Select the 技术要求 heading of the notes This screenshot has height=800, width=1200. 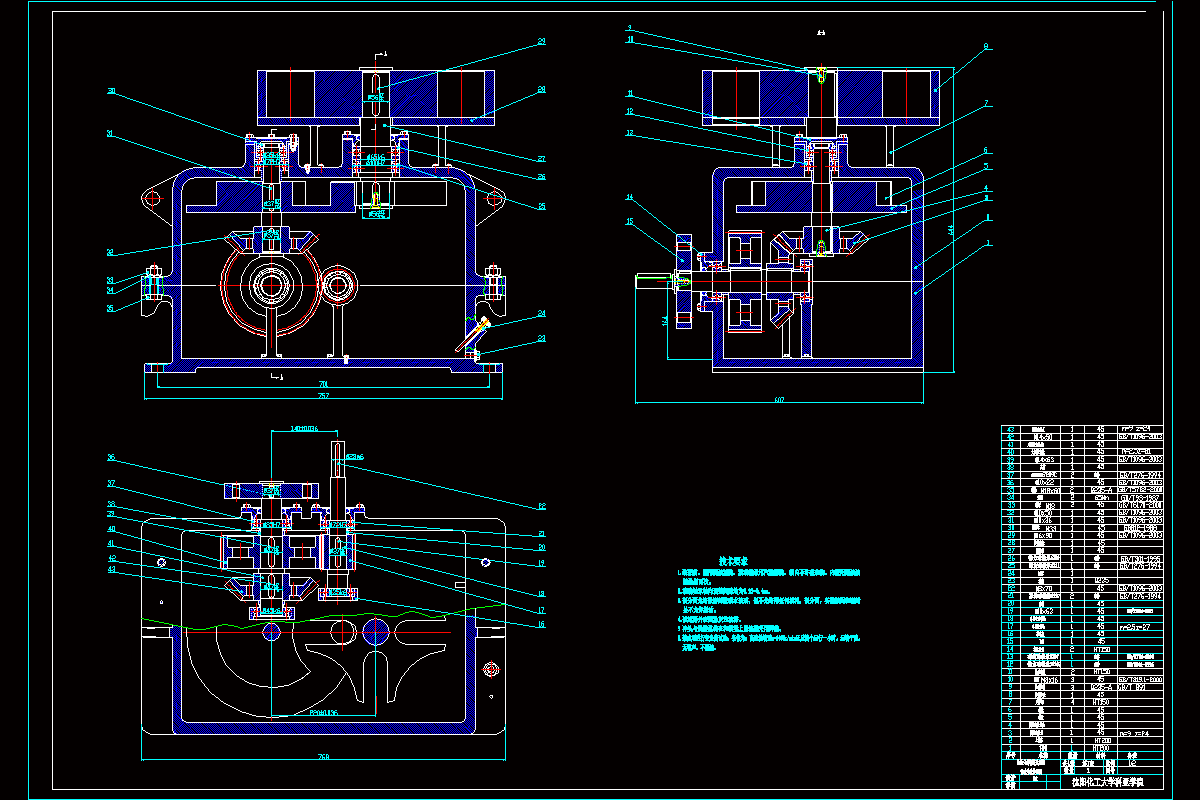(735, 562)
